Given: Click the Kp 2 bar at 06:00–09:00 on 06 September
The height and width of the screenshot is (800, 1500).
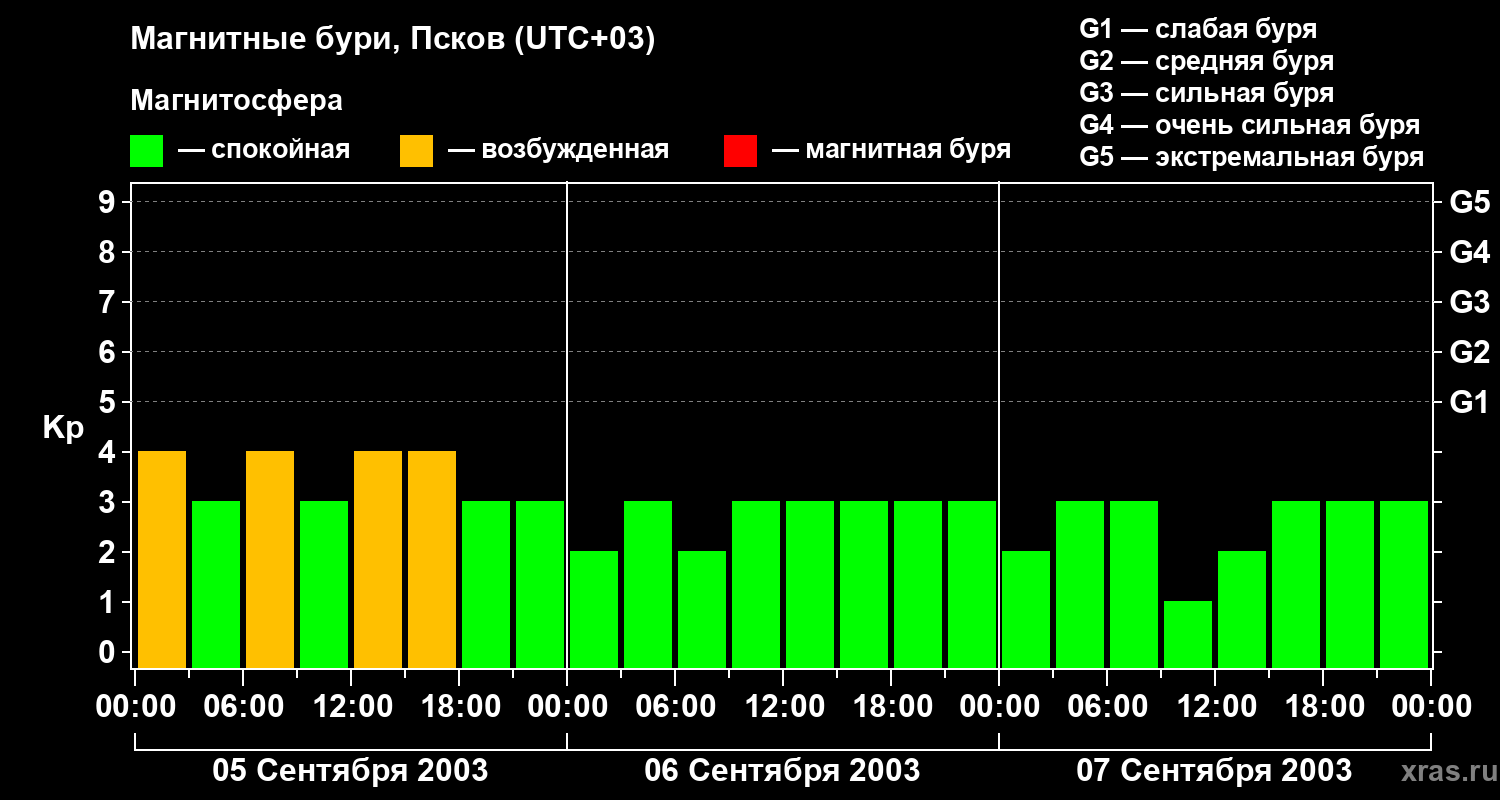Looking at the screenshot, I should pos(702,609).
